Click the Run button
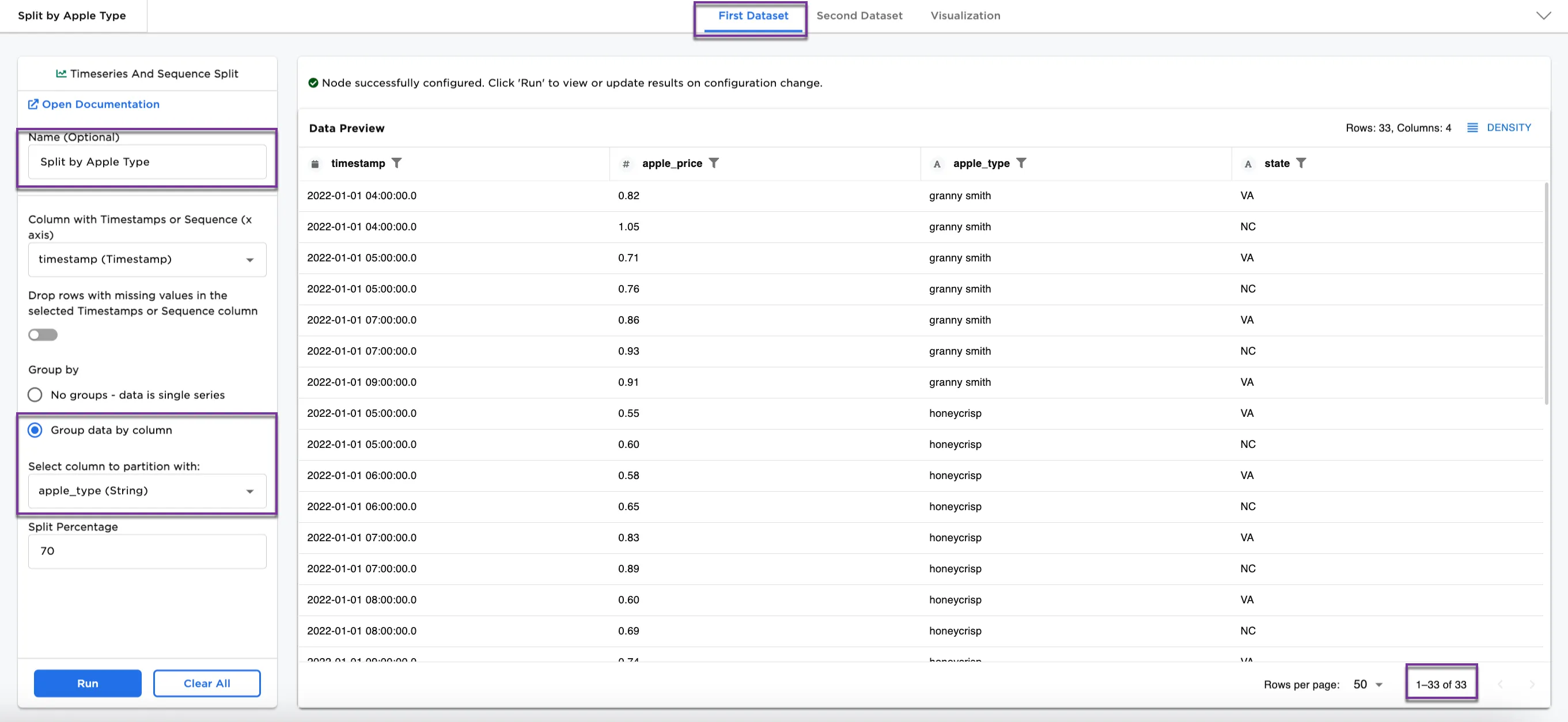Image resolution: width=1568 pixels, height=722 pixels. pyautogui.click(x=88, y=683)
